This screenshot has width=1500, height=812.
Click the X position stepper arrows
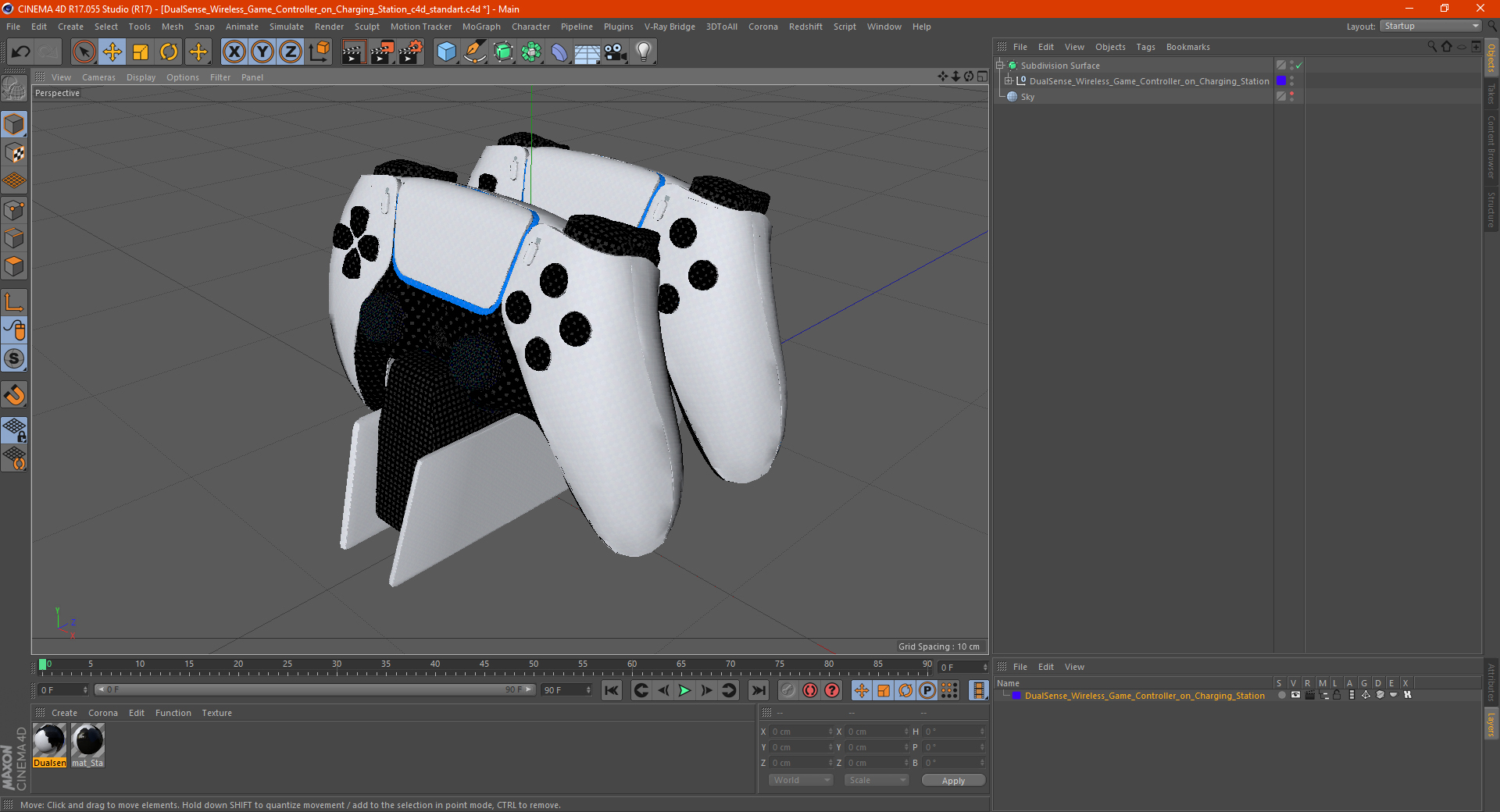[x=830, y=732]
